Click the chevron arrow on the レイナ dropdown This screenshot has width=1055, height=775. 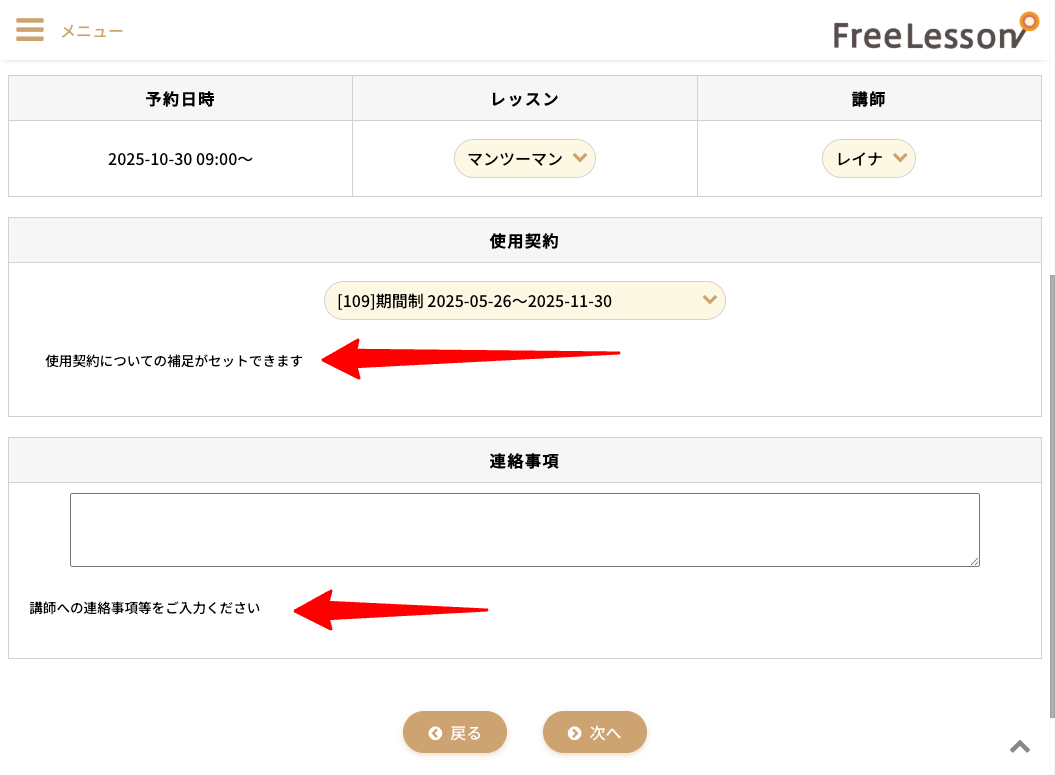coord(900,157)
